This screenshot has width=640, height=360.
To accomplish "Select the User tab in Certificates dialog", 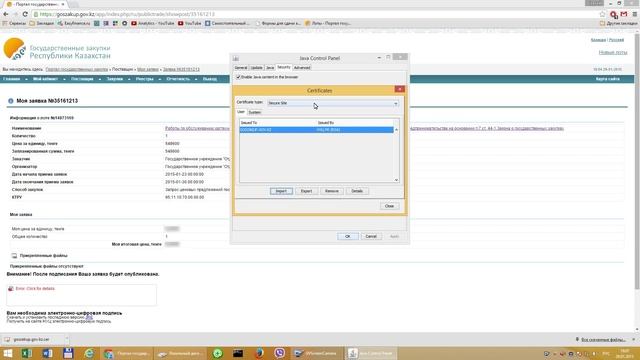I will pyautogui.click(x=241, y=112).
